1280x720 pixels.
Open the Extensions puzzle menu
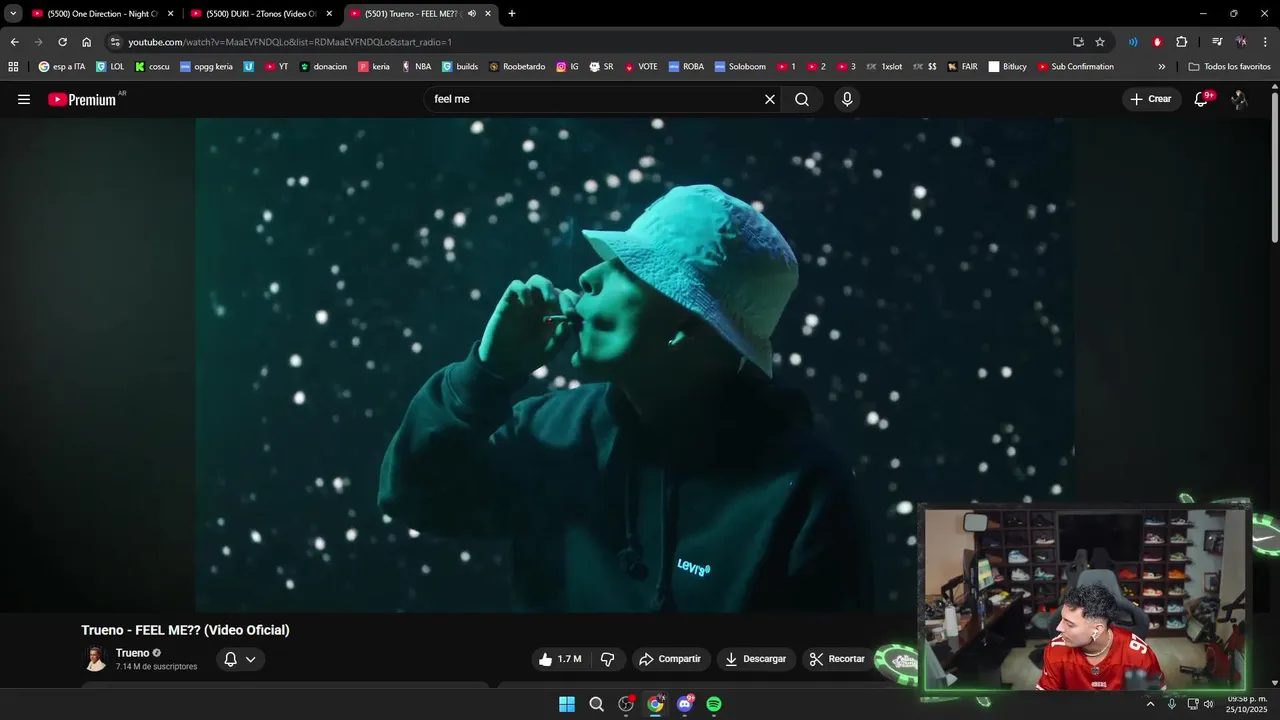click(1181, 42)
